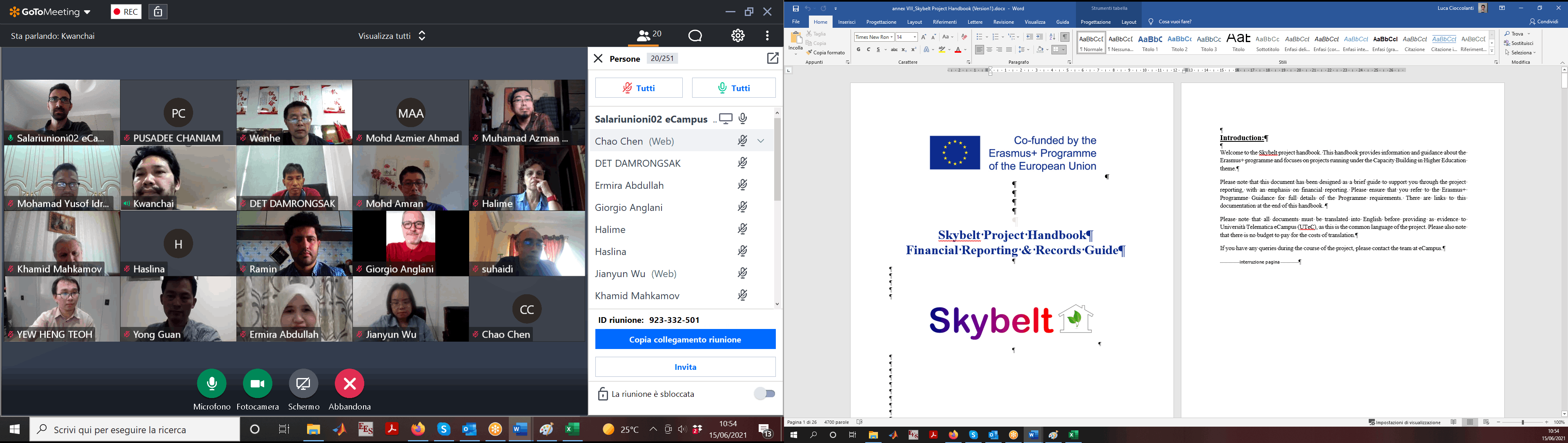Apply superscript formatting in Word
The image size is (1568, 443).
[x=914, y=49]
